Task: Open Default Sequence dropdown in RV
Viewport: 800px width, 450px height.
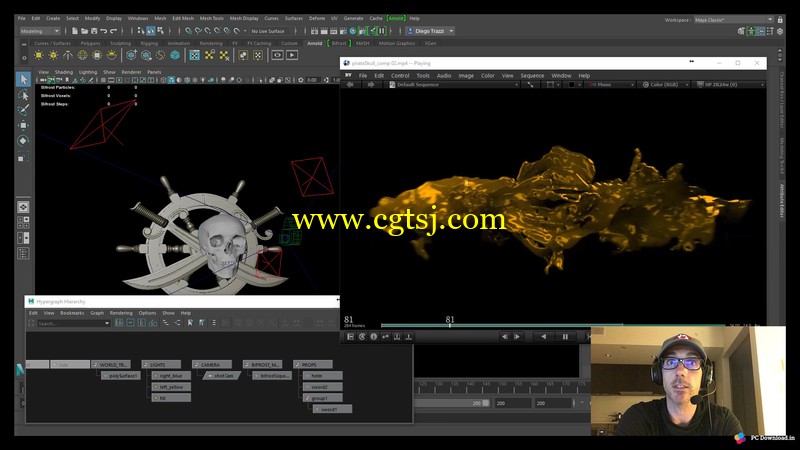Action: click(x=454, y=85)
